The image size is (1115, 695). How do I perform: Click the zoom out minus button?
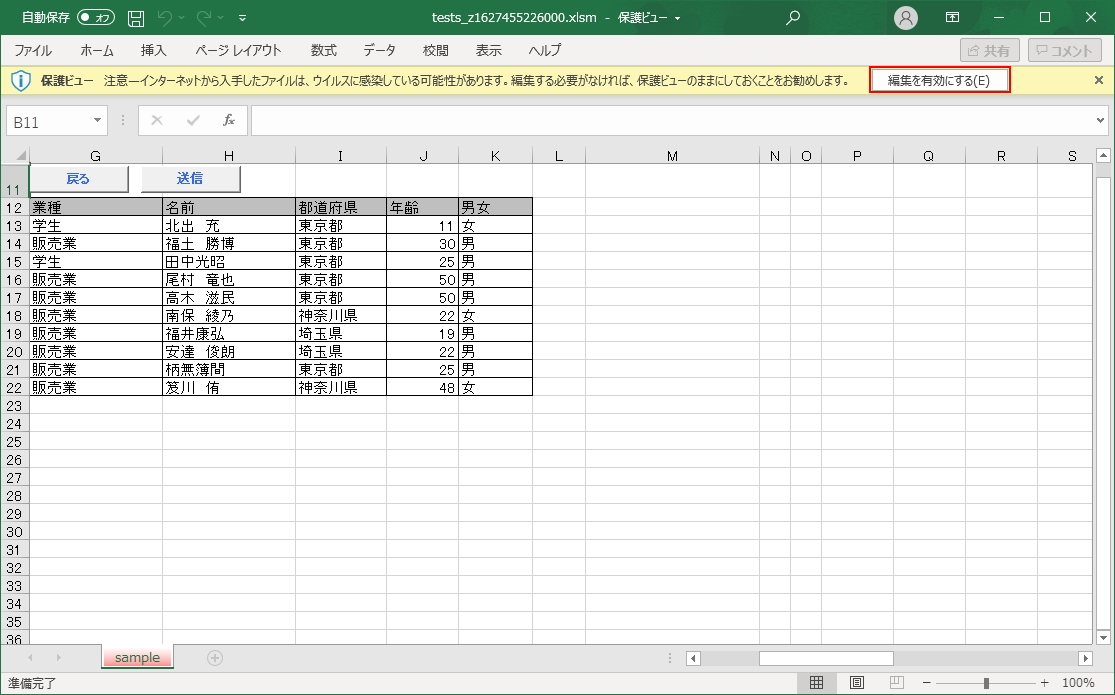coord(927,683)
